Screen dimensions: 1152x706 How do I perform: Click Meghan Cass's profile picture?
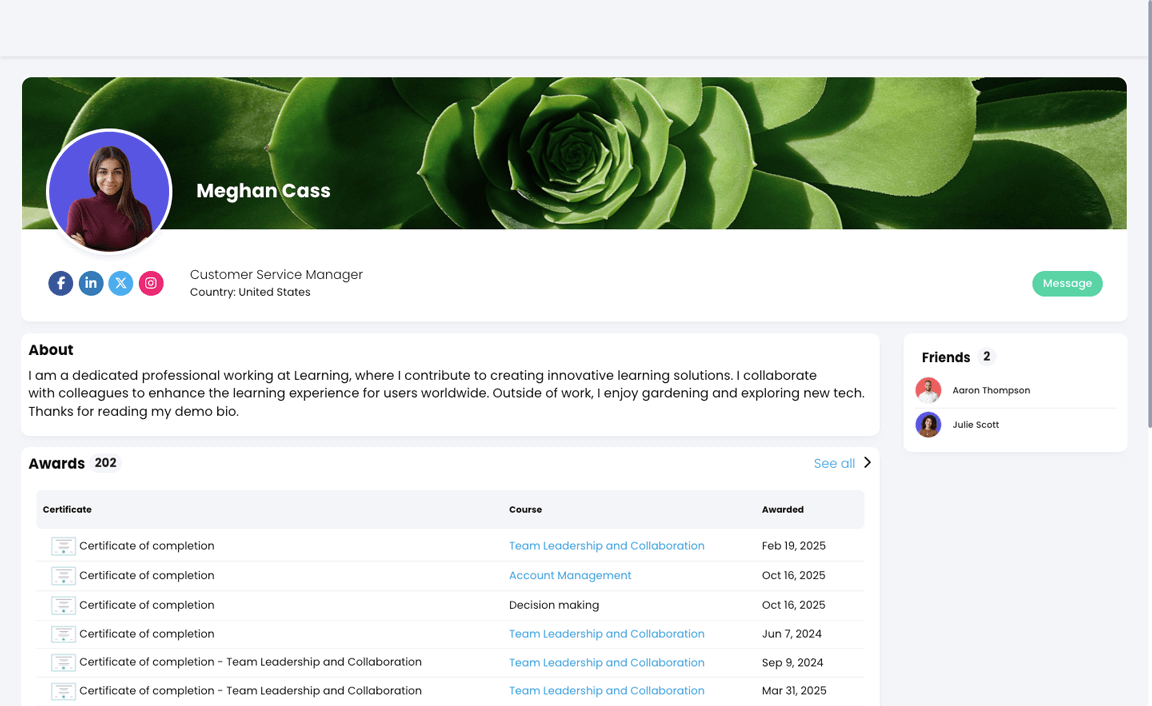(x=109, y=191)
